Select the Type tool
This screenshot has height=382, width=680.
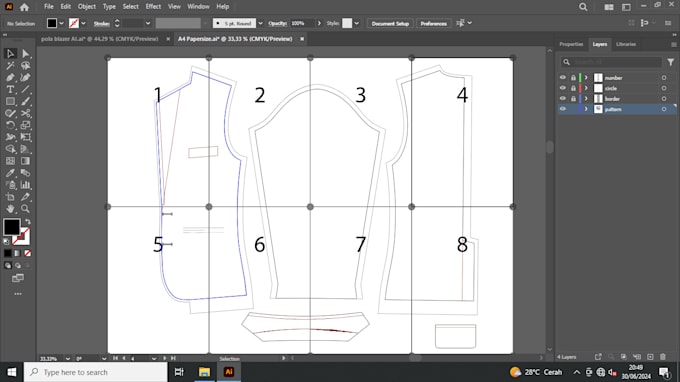10,89
